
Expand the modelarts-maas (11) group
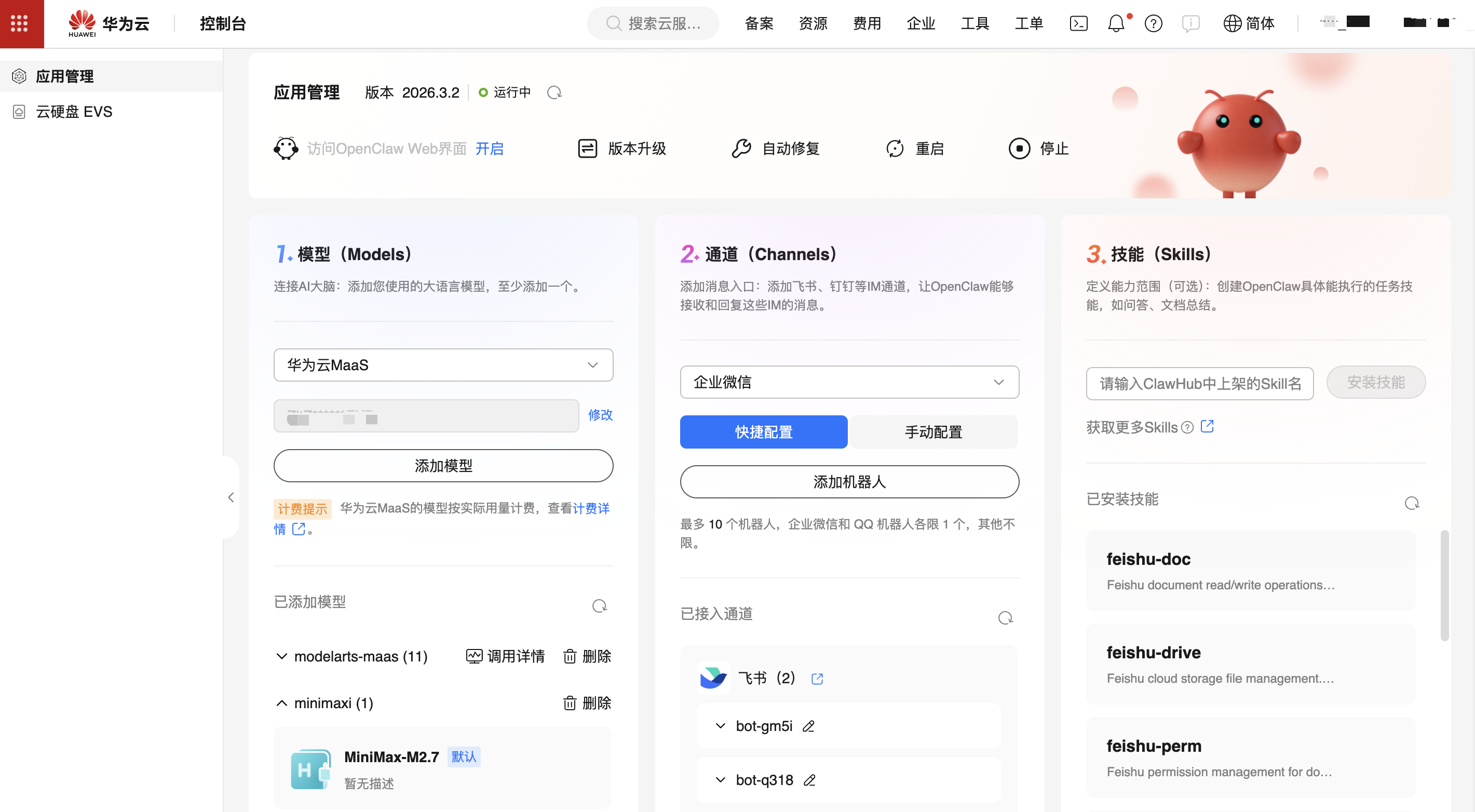(x=281, y=656)
